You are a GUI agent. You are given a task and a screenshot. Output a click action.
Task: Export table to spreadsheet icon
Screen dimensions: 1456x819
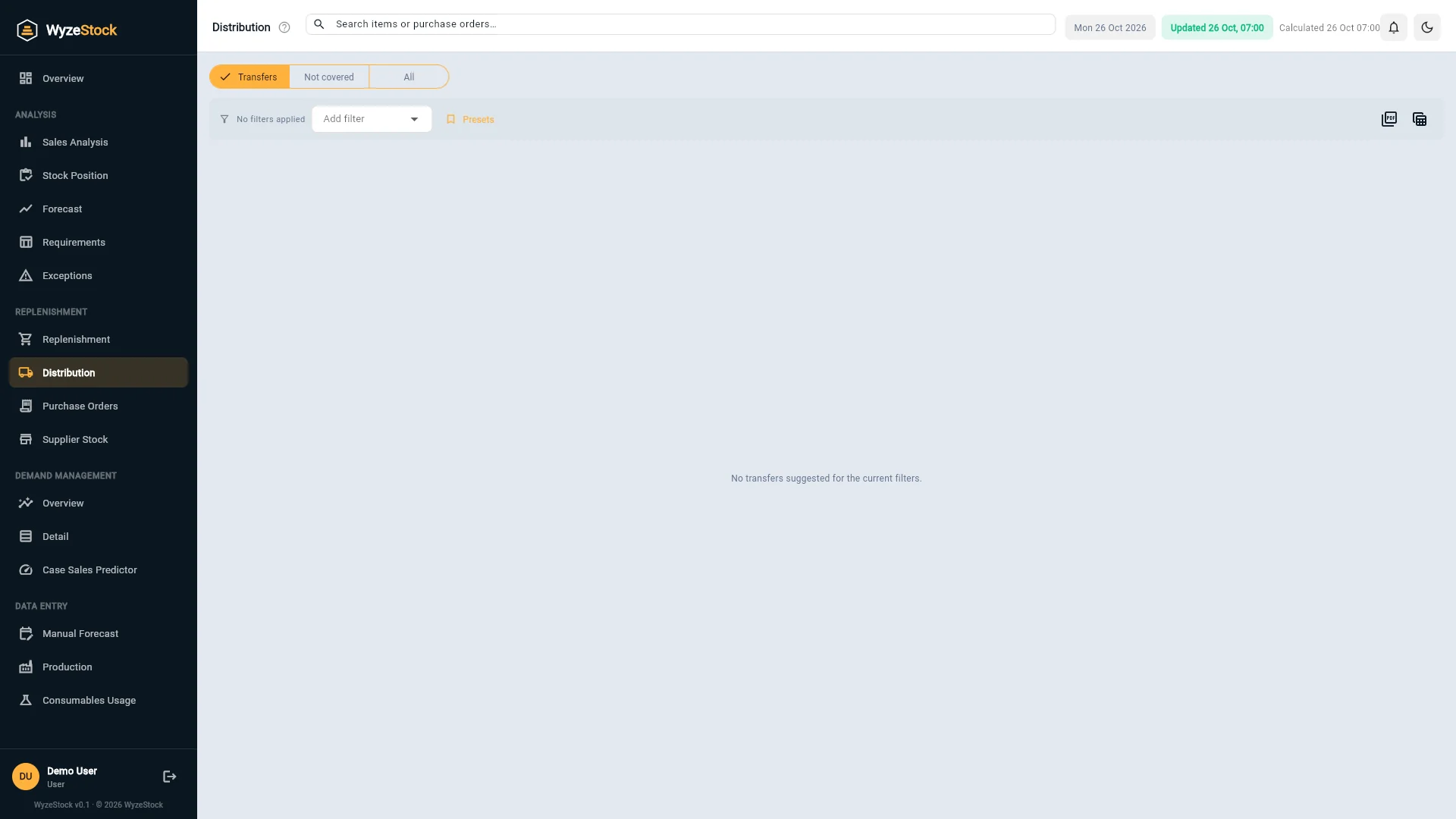1420,119
